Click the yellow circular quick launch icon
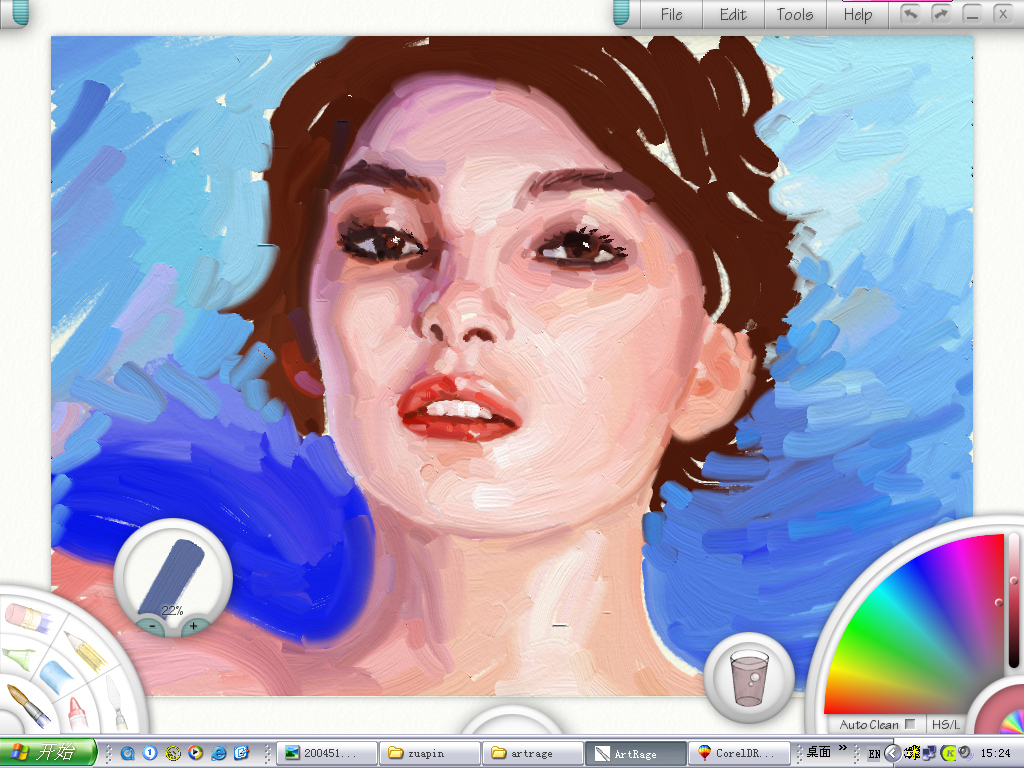This screenshot has width=1024, height=768. (x=173, y=753)
